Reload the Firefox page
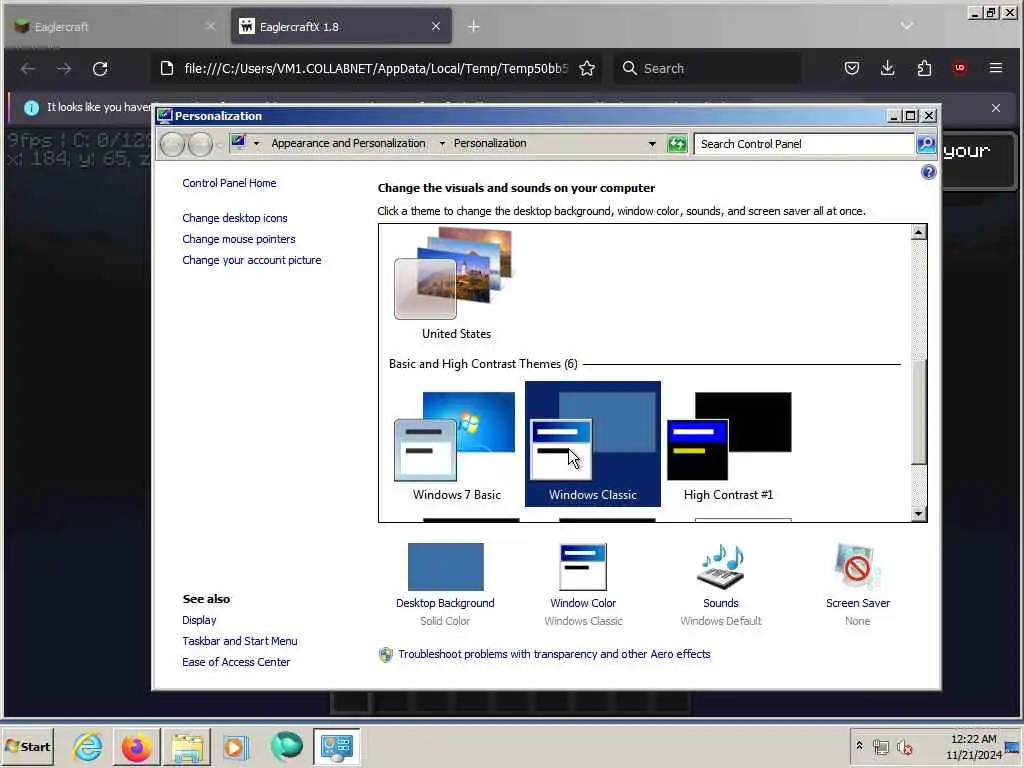Viewport: 1024px width, 768px height. [x=100, y=69]
